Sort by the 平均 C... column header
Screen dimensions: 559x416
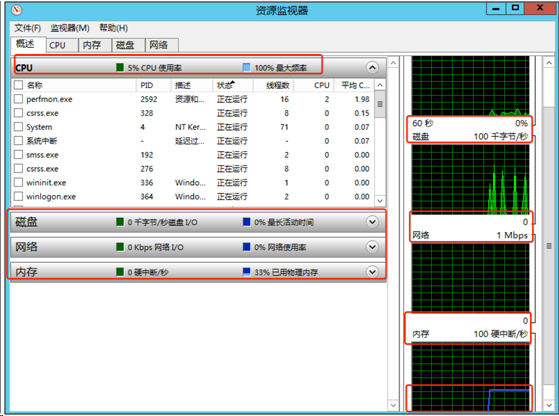354,85
